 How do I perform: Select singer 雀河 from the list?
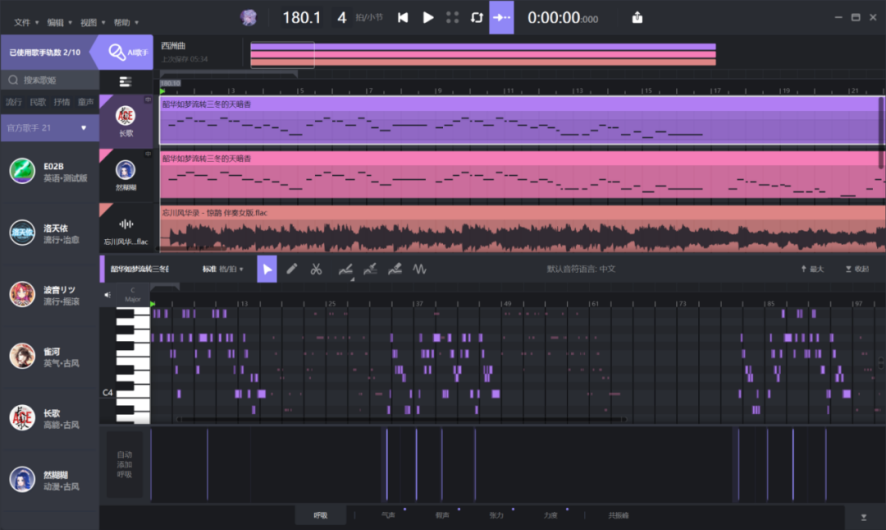[49, 357]
